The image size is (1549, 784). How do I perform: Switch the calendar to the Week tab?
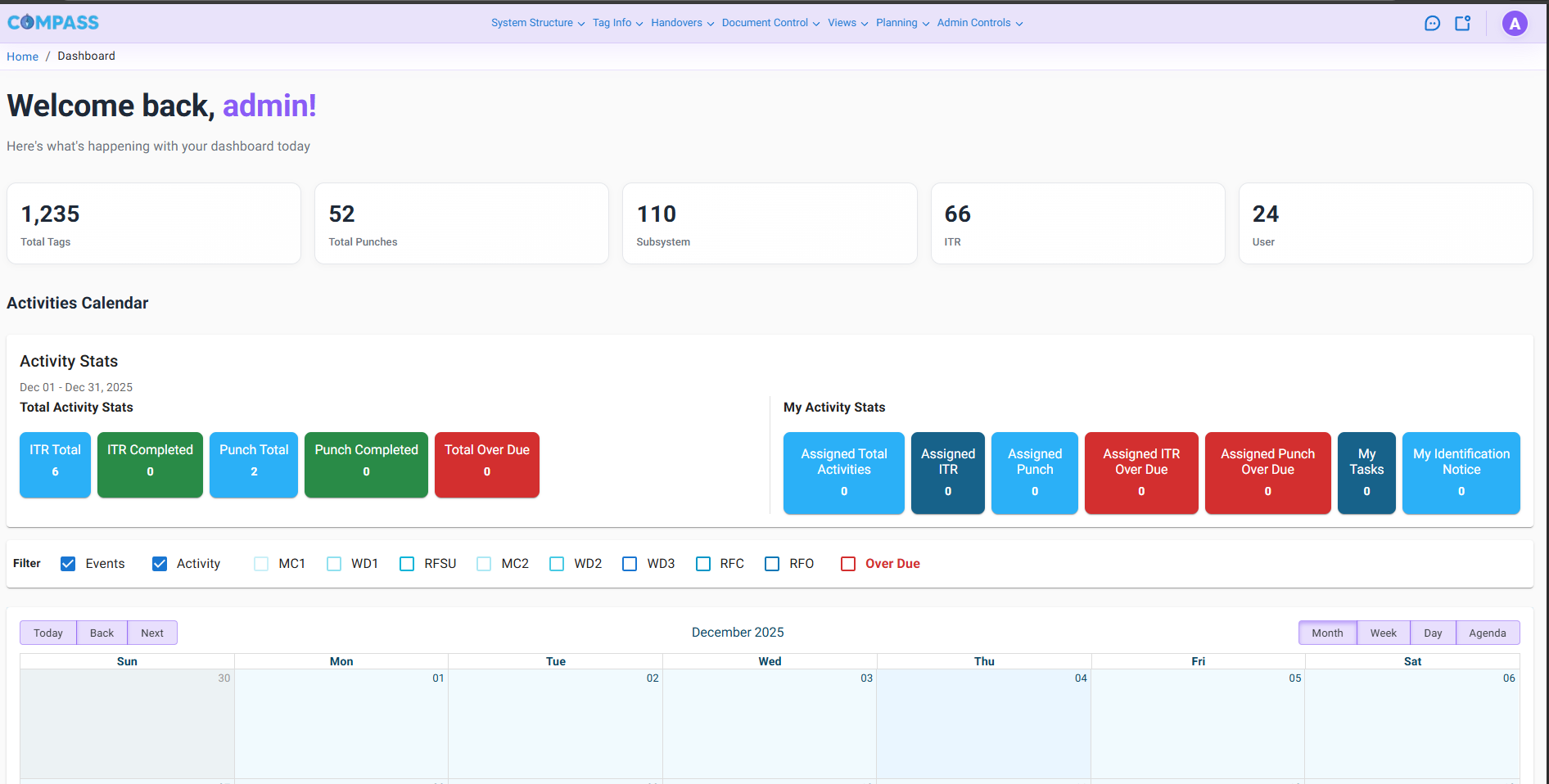pos(1383,632)
